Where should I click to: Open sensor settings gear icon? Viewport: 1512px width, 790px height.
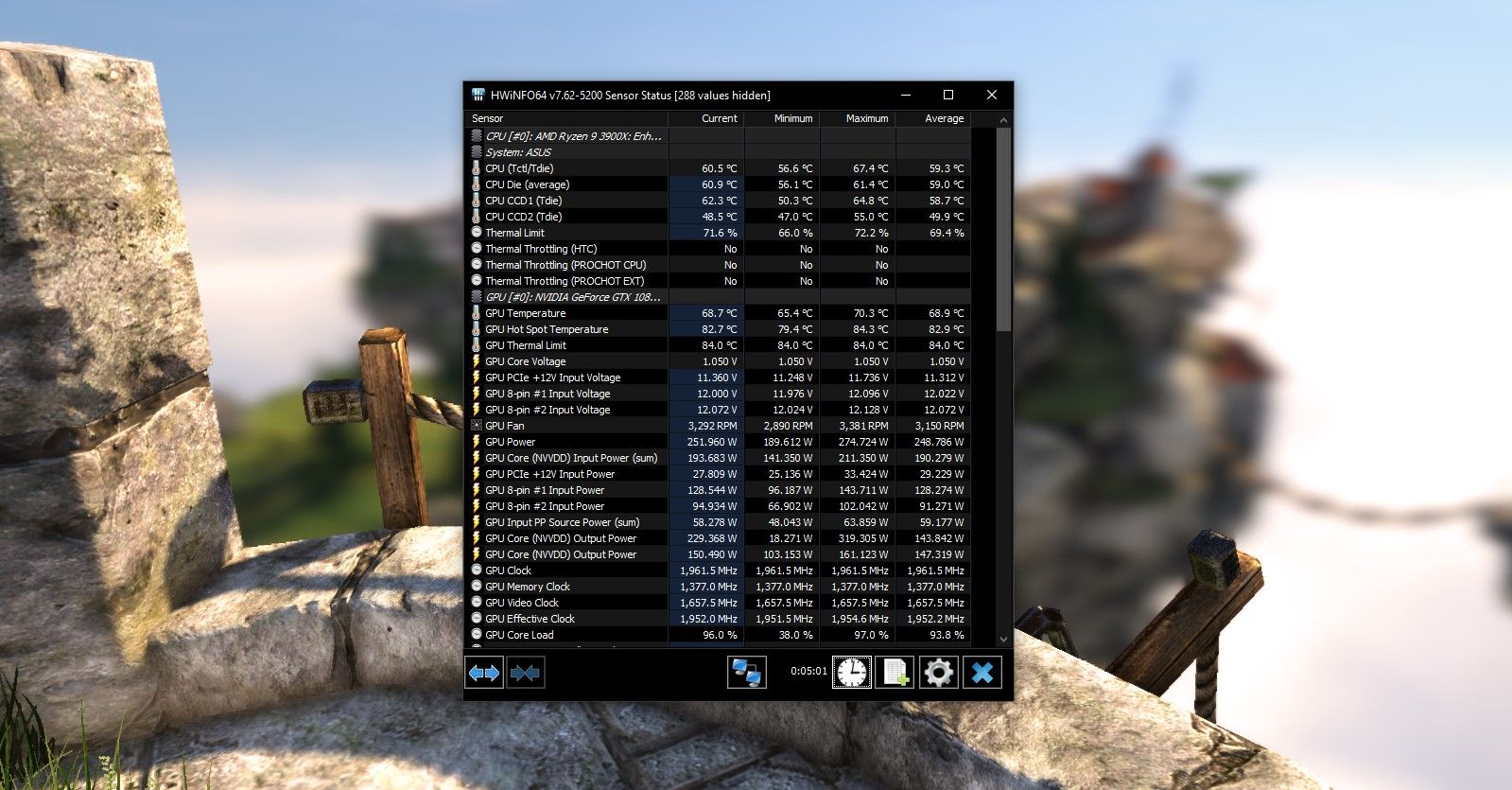938,673
